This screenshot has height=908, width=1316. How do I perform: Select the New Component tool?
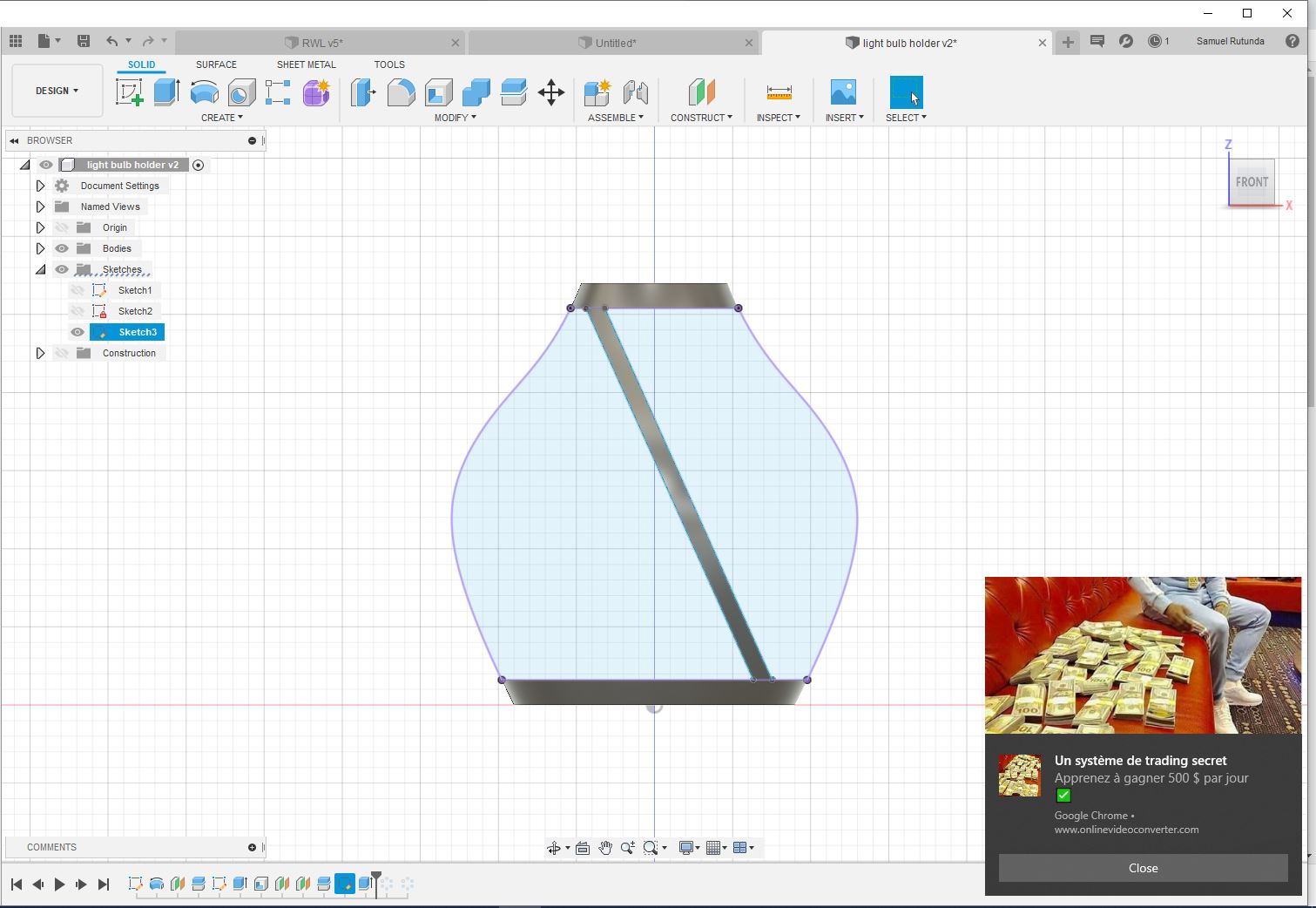597,92
